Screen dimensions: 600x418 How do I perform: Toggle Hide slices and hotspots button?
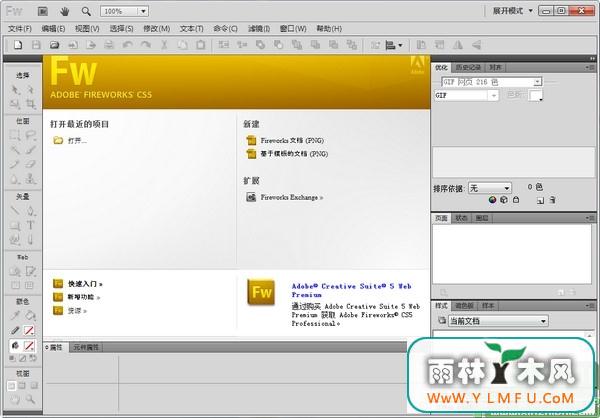coord(15,285)
